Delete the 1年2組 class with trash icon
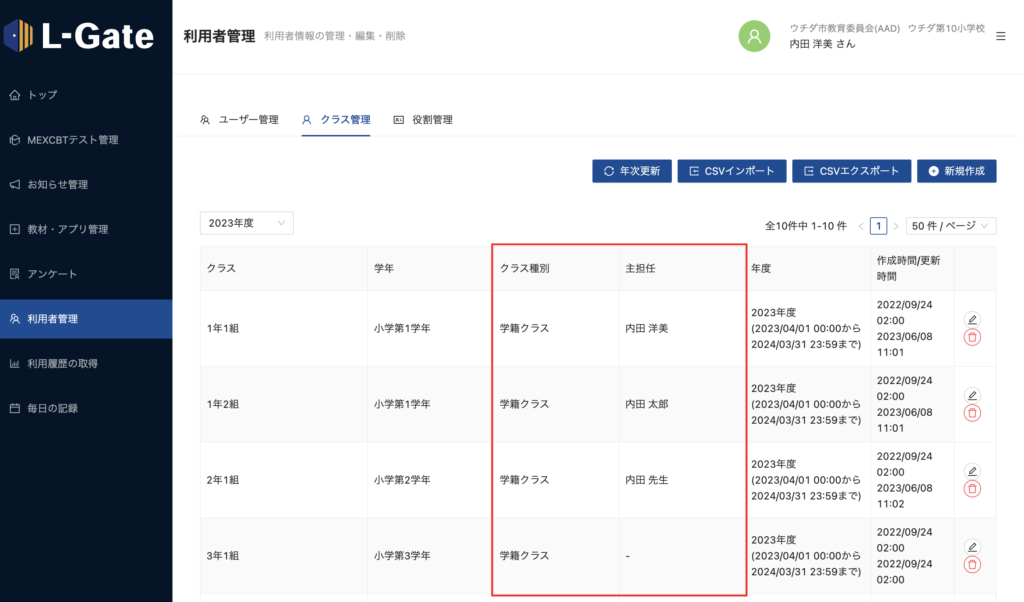This screenshot has width=1024, height=602. pyautogui.click(x=972, y=413)
